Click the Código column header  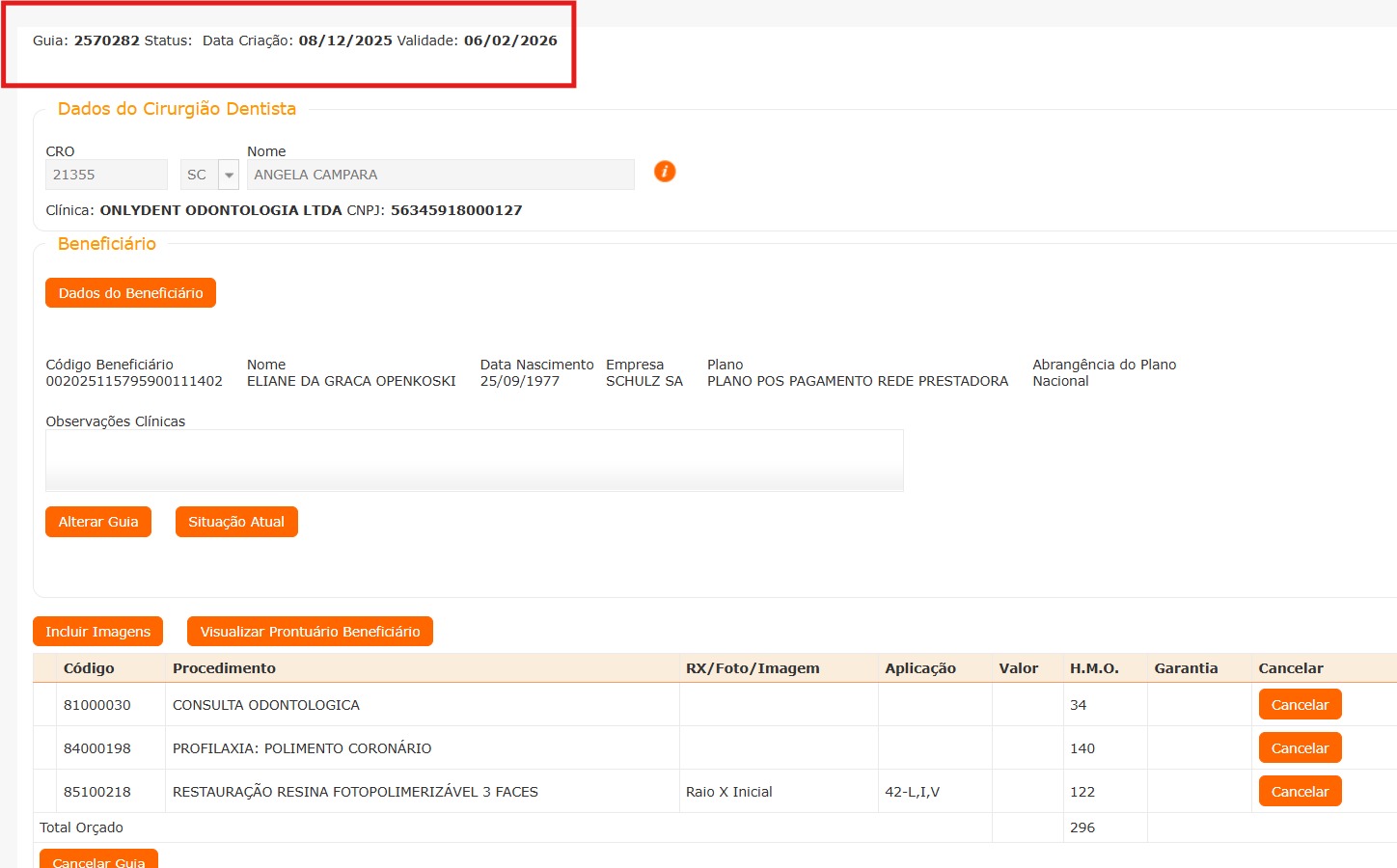pos(89,668)
